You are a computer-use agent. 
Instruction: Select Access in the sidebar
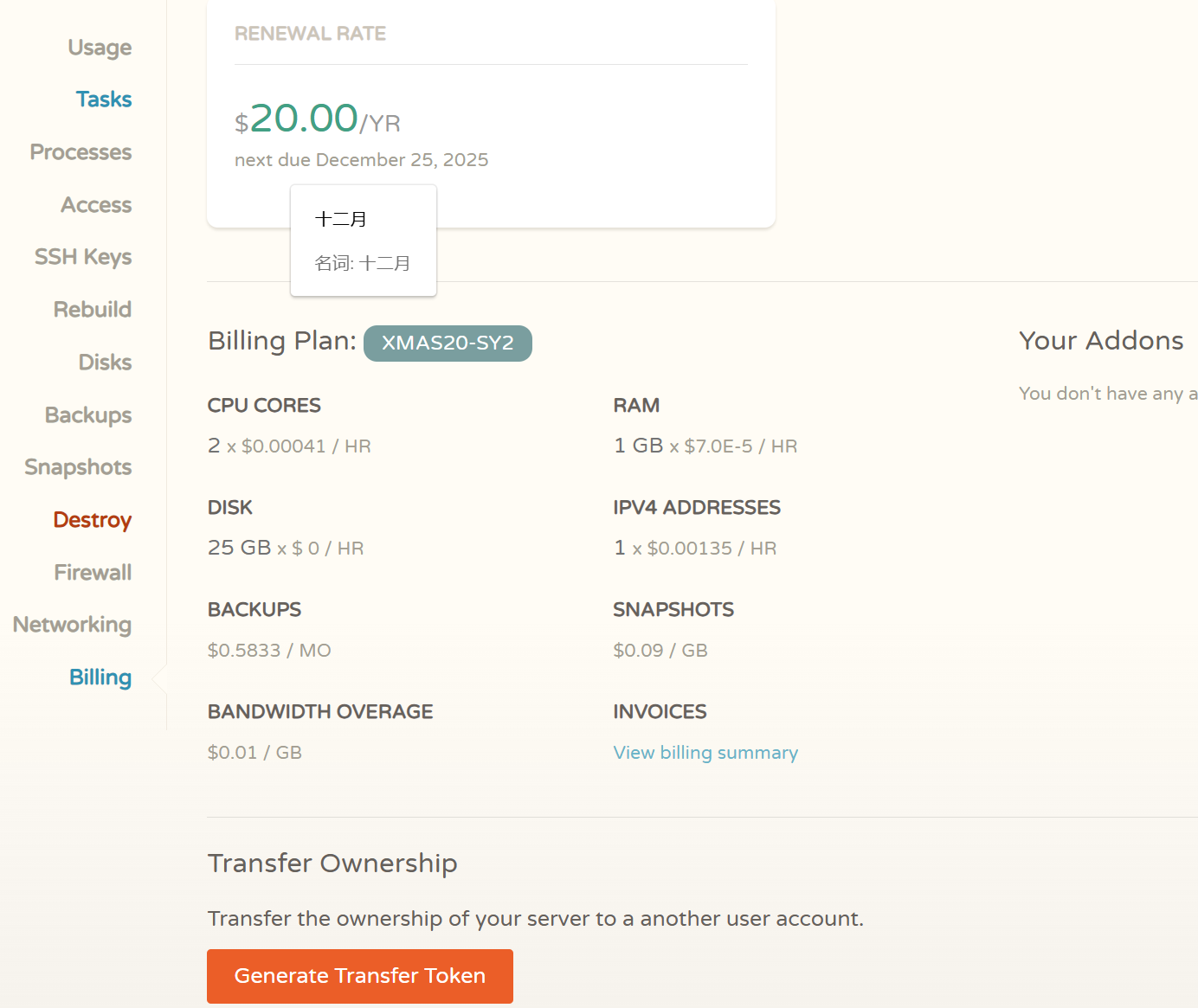96,205
